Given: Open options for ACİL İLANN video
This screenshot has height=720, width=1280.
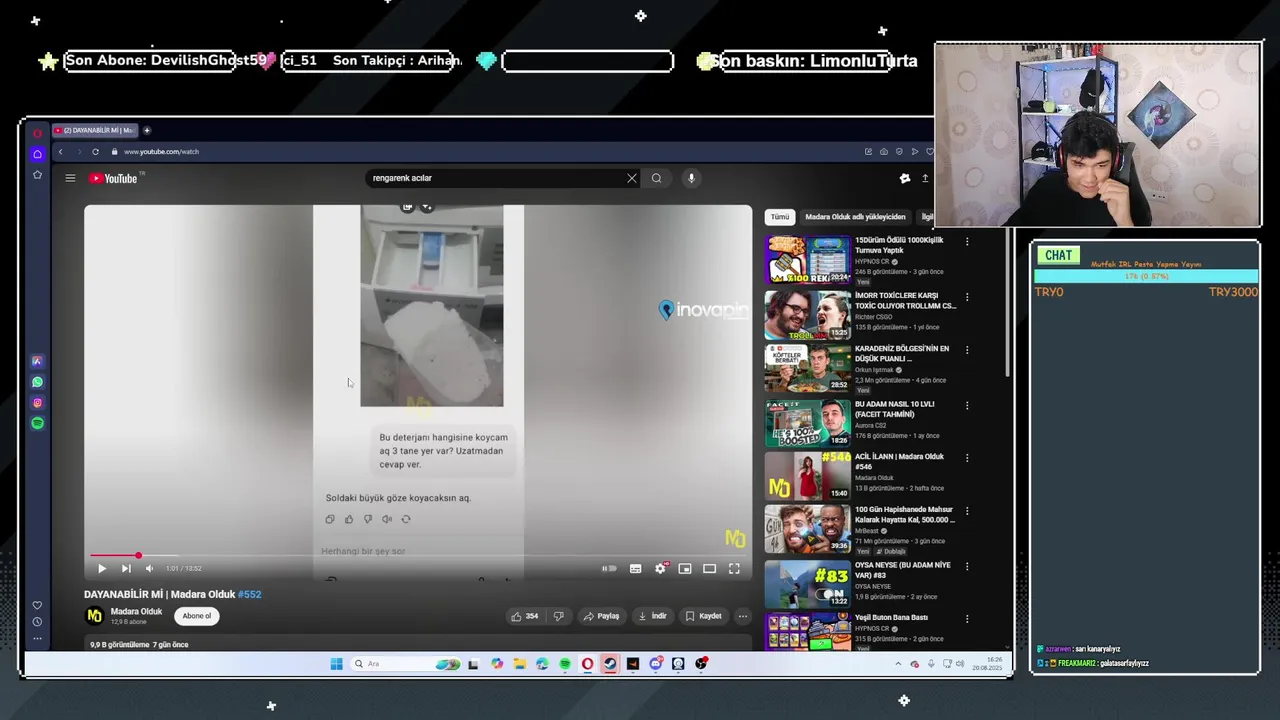Looking at the screenshot, I should coord(967,458).
